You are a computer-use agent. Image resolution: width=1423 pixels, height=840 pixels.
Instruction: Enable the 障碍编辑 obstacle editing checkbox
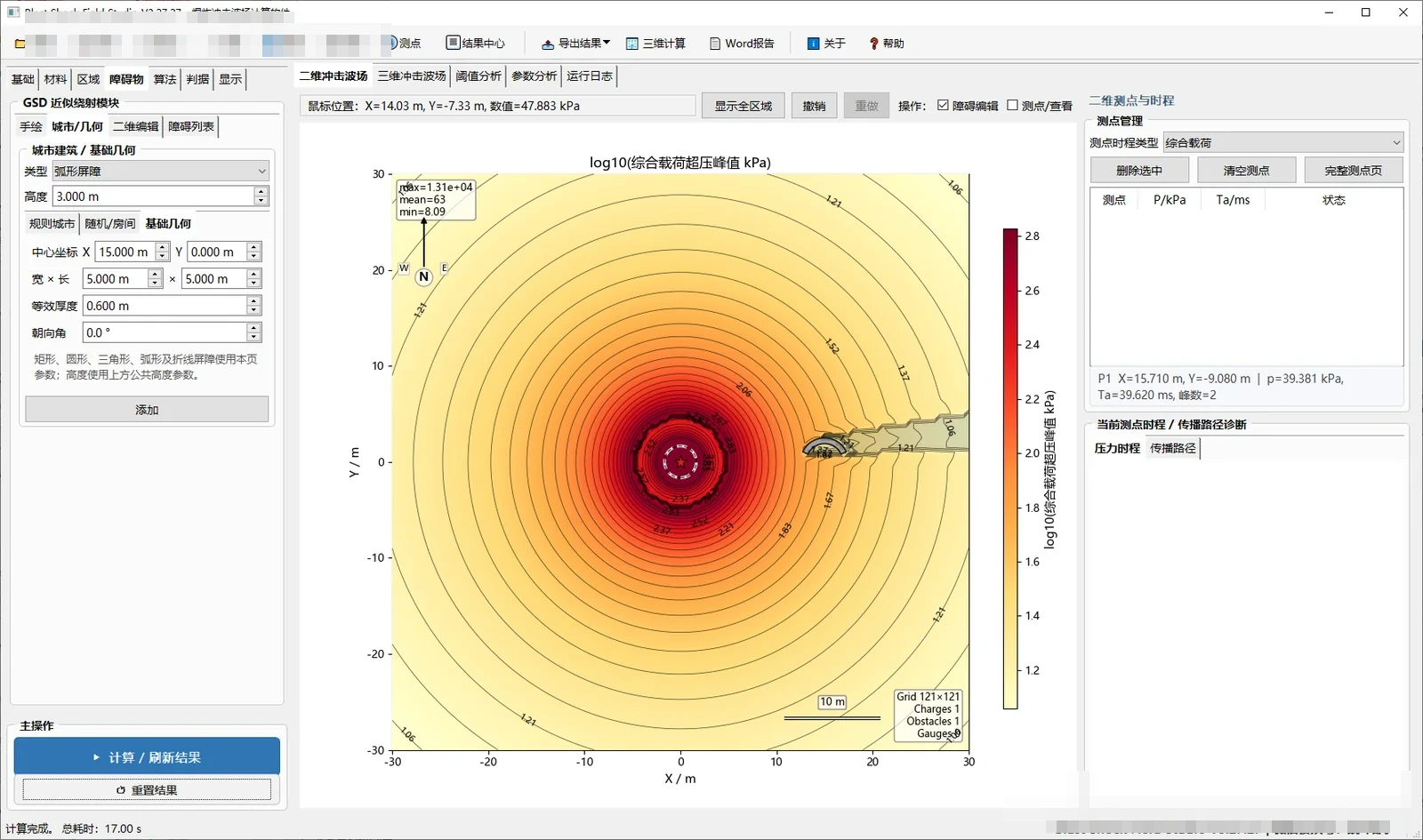coord(943,105)
